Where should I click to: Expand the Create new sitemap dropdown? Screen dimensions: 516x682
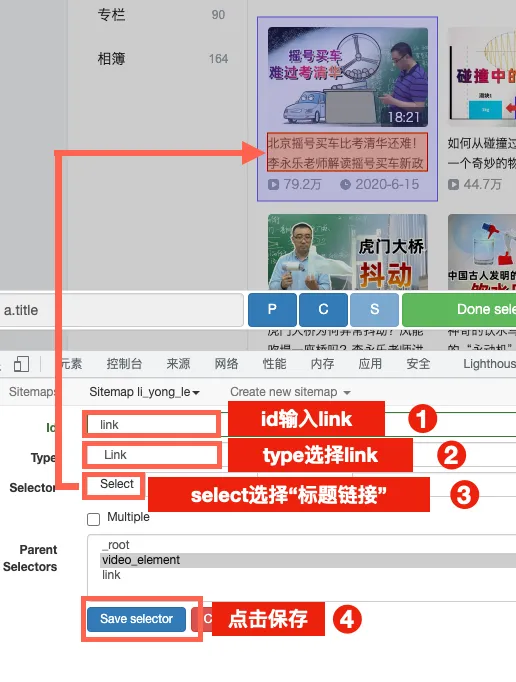pos(290,392)
